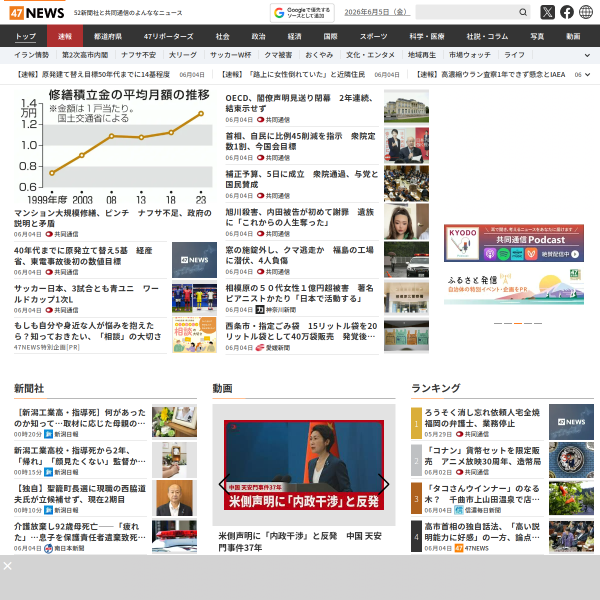Open the 経済 menu item
Screen dimensions: 600x600
[x=294, y=36]
